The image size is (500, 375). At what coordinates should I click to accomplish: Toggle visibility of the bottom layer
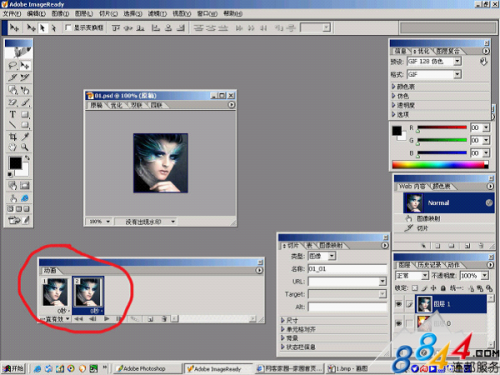(398, 323)
